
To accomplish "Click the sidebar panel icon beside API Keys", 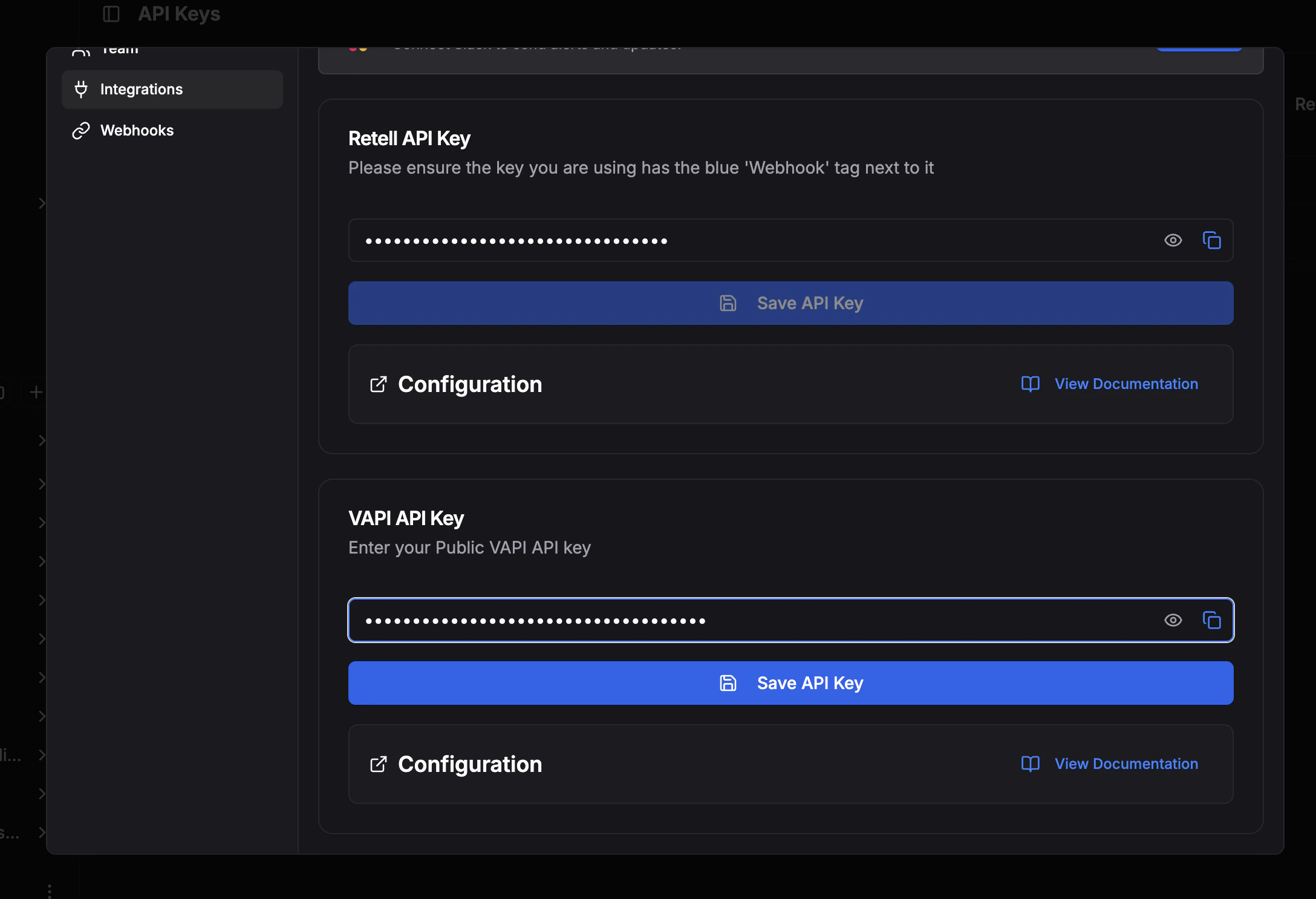I will point(111,13).
